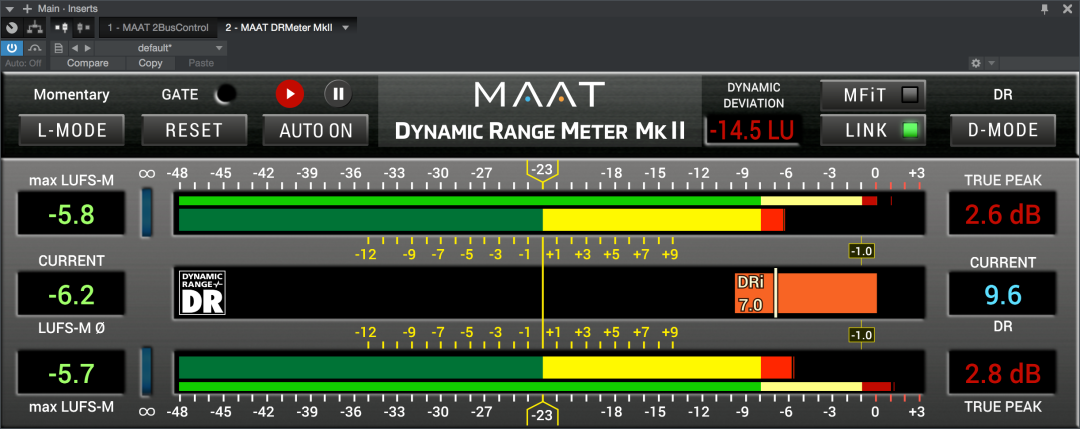Viewport: 1080px width, 429px height.
Task: Click the channel editor knob icon
Action: [x=12, y=28]
